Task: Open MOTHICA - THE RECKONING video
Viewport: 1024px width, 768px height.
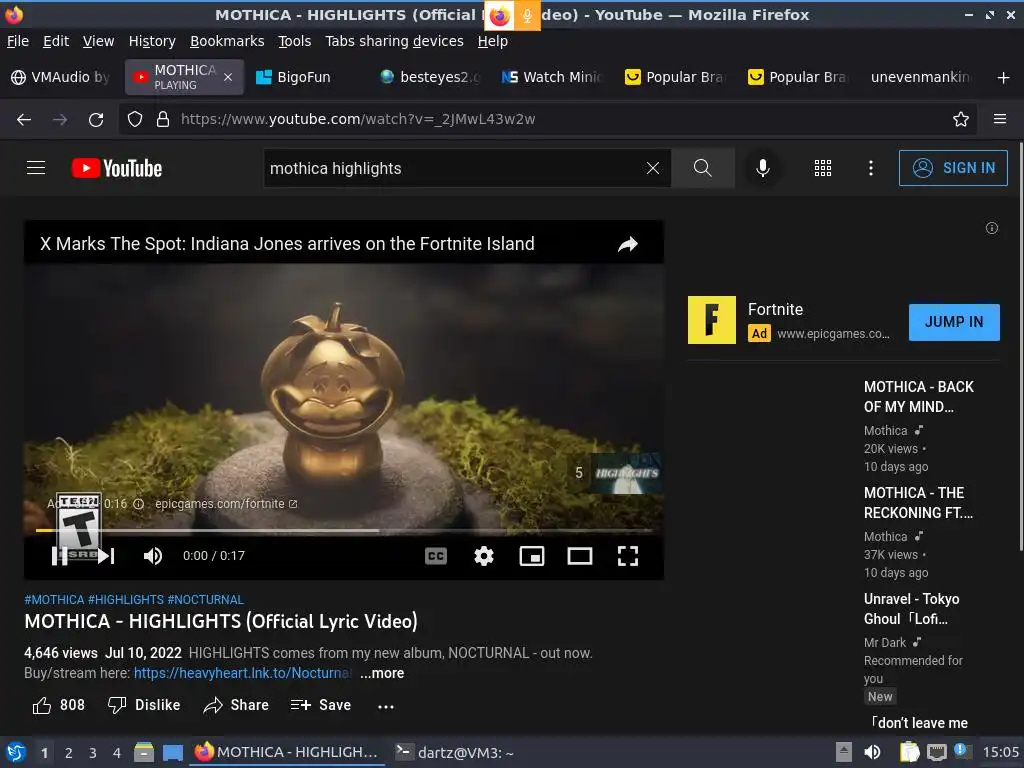Action: 918,503
